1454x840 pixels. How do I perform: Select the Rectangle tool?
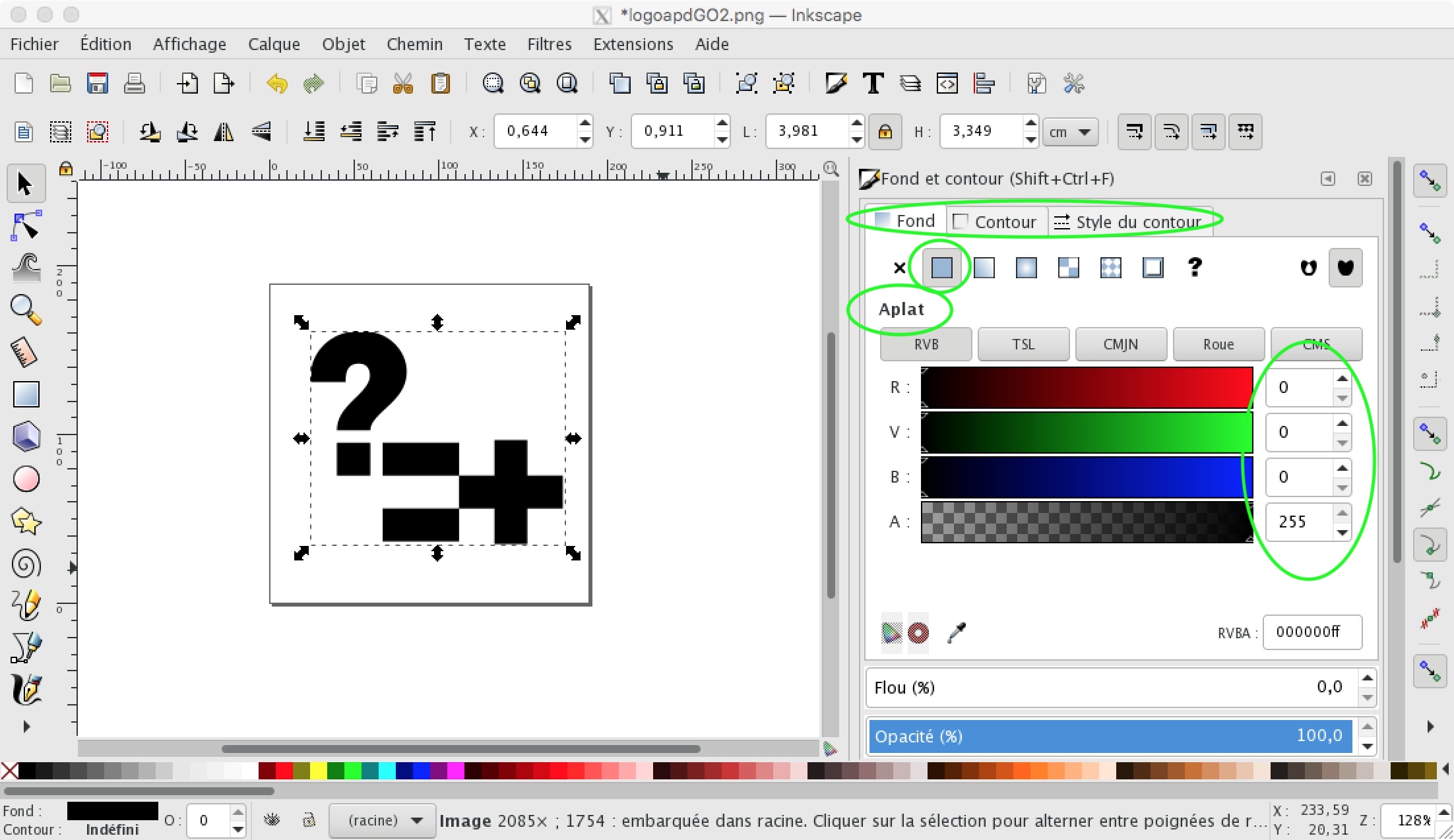point(26,394)
